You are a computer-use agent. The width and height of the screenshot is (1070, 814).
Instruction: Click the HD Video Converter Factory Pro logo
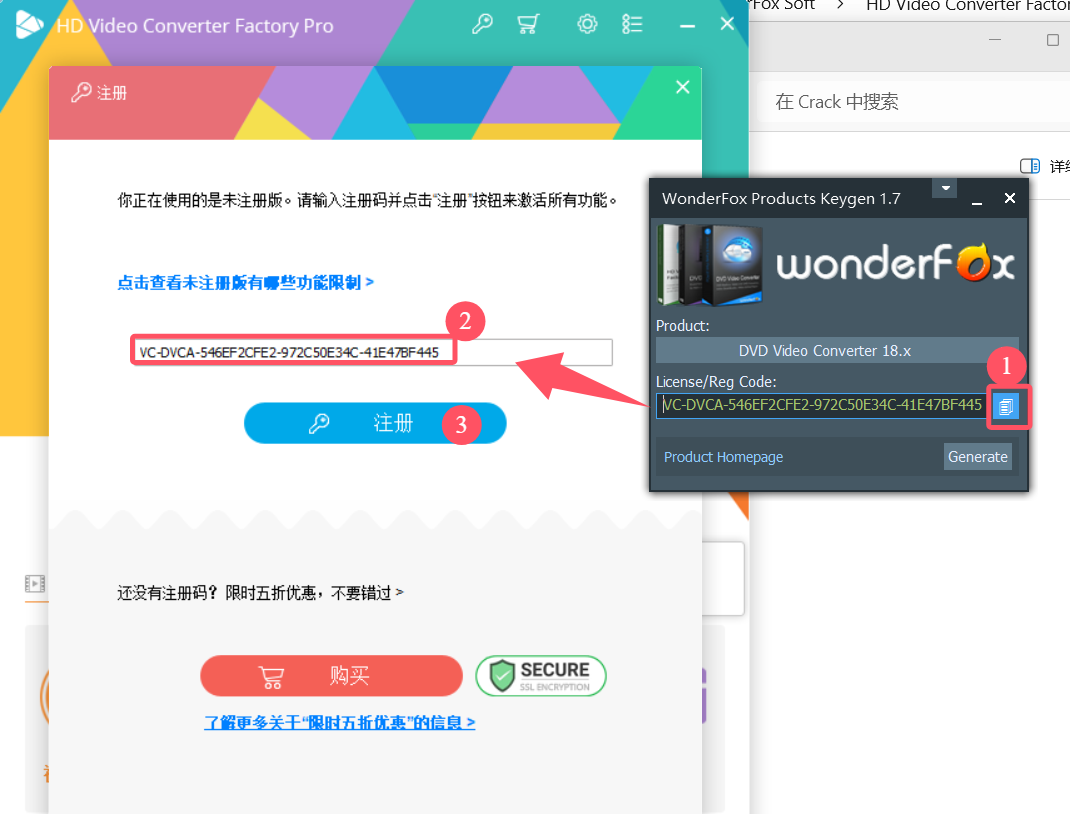[x=29, y=25]
